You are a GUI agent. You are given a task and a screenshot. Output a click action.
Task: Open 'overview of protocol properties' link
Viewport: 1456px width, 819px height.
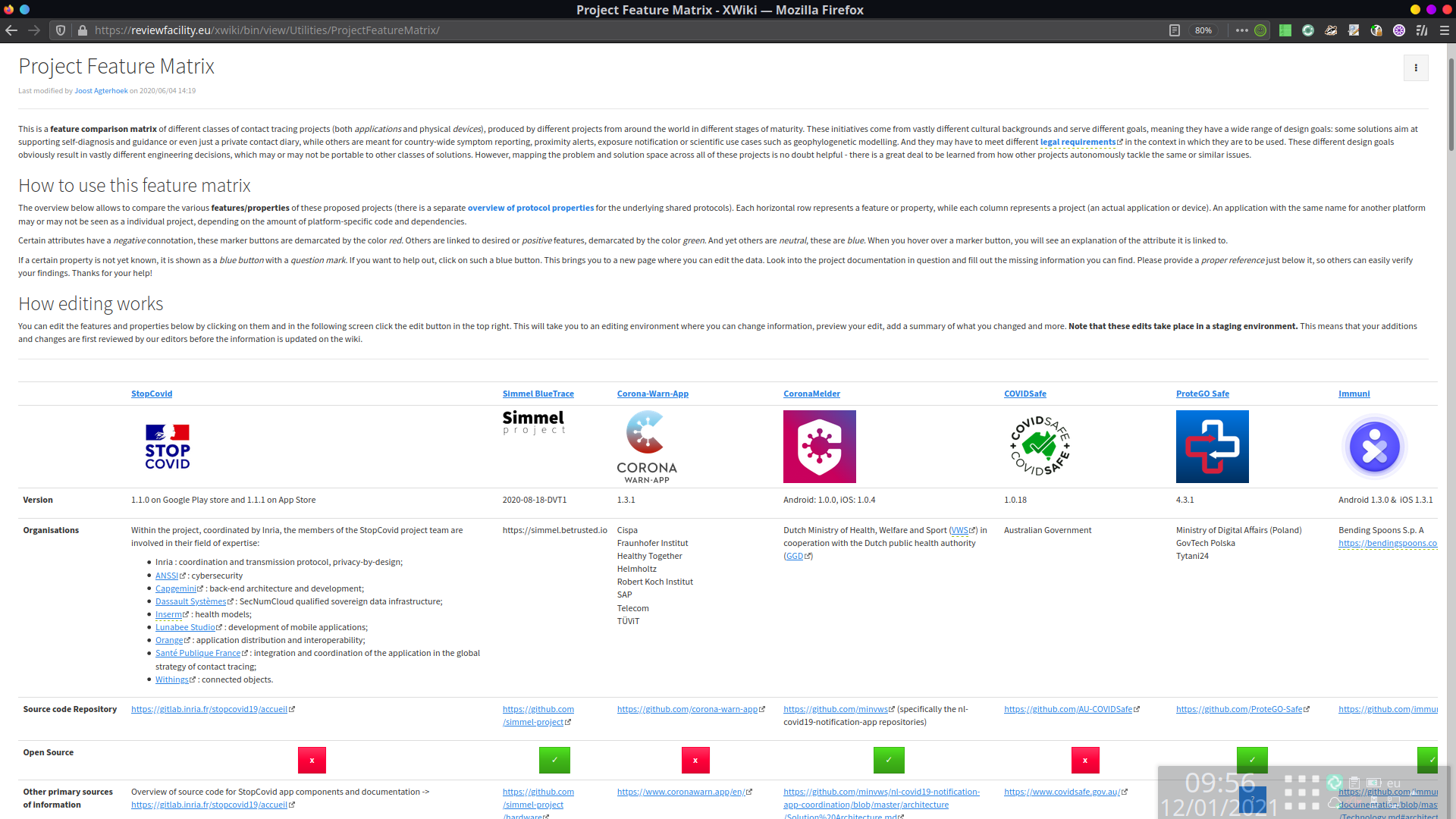[531, 208]
